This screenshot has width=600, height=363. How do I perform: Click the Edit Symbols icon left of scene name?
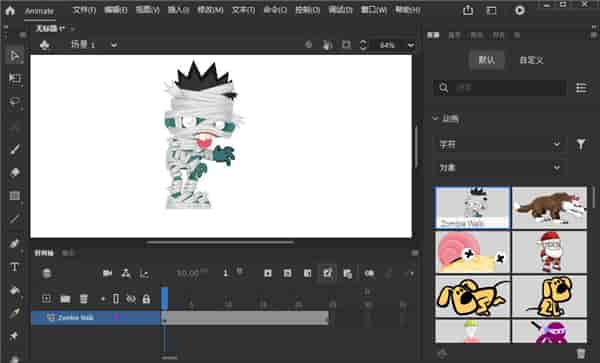pyautogui.click(x=45, y=45)
